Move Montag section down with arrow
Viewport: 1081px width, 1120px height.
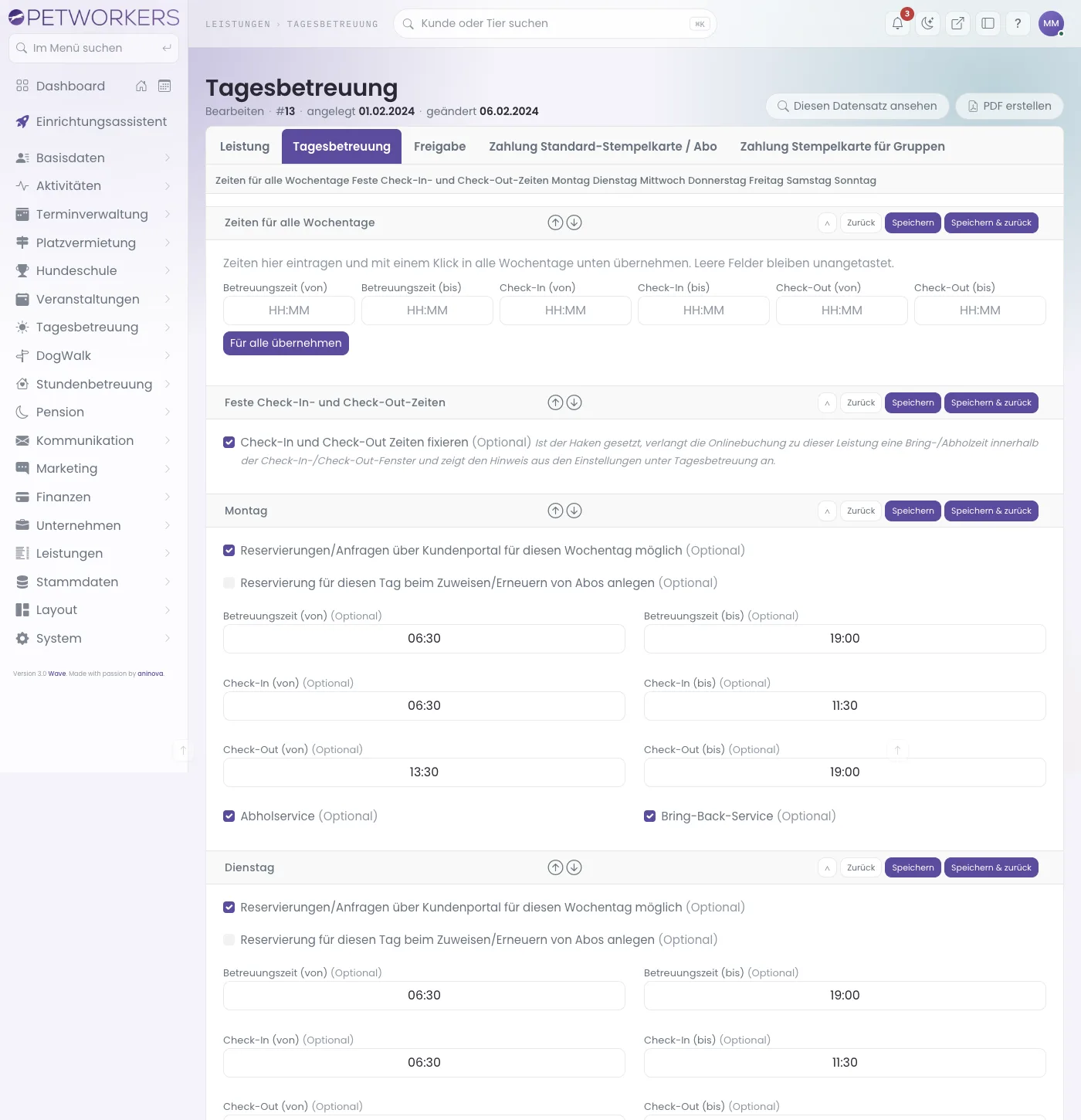574,511
